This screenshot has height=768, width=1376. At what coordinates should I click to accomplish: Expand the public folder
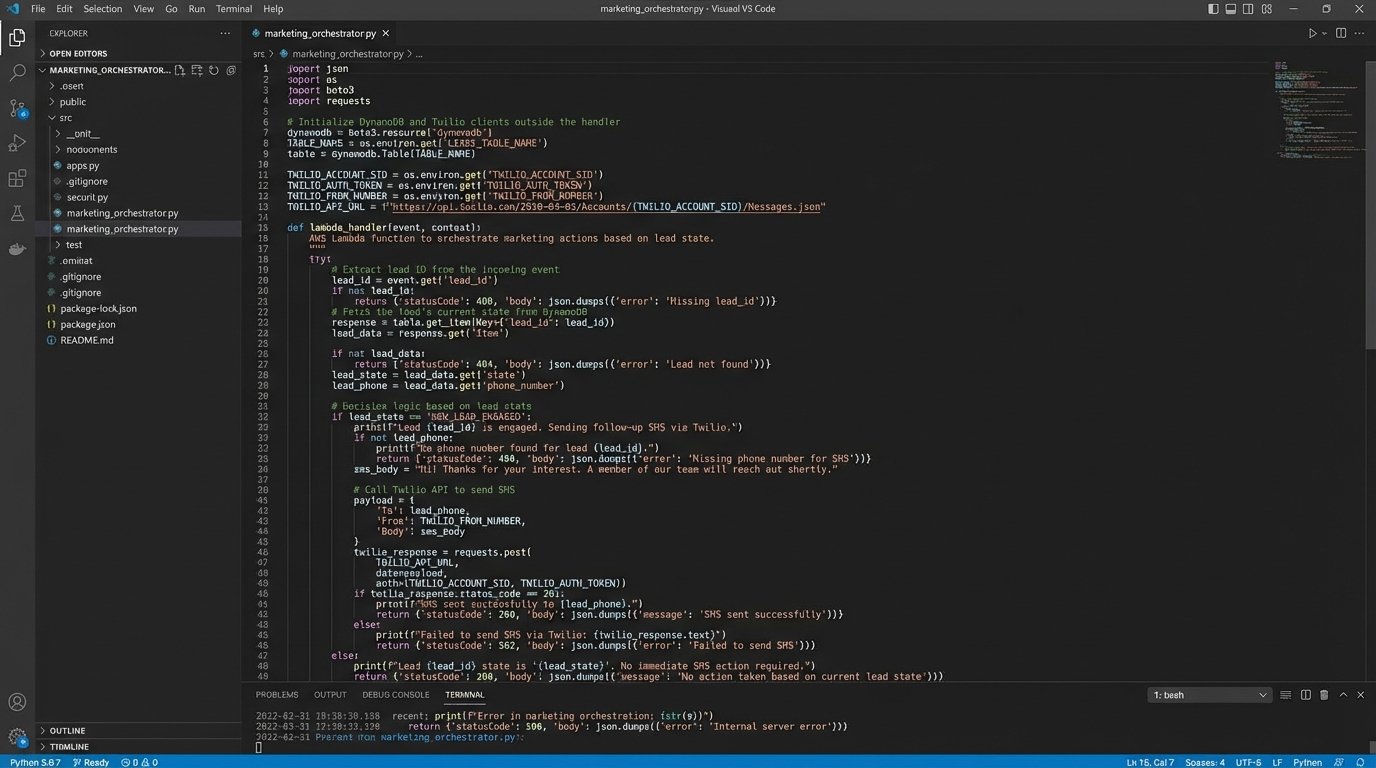(x=72, y=102)
